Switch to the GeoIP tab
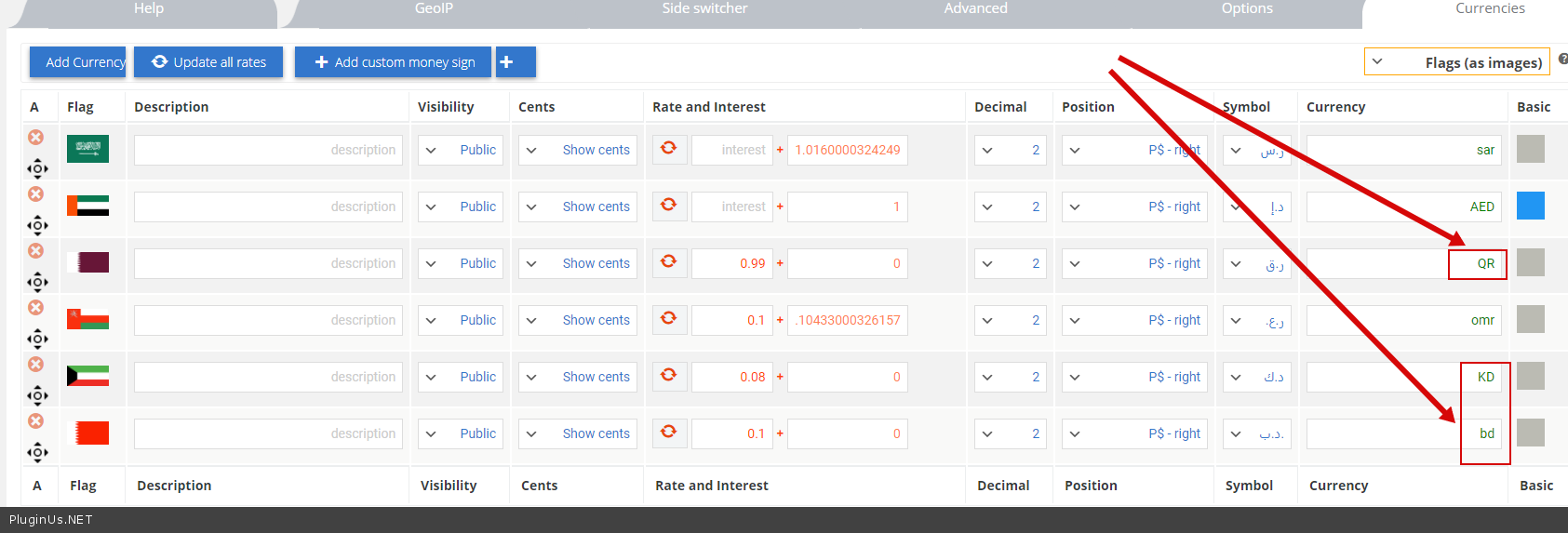Image resolution: width=1568 pixels, height=533 pixels. point(434,9)
